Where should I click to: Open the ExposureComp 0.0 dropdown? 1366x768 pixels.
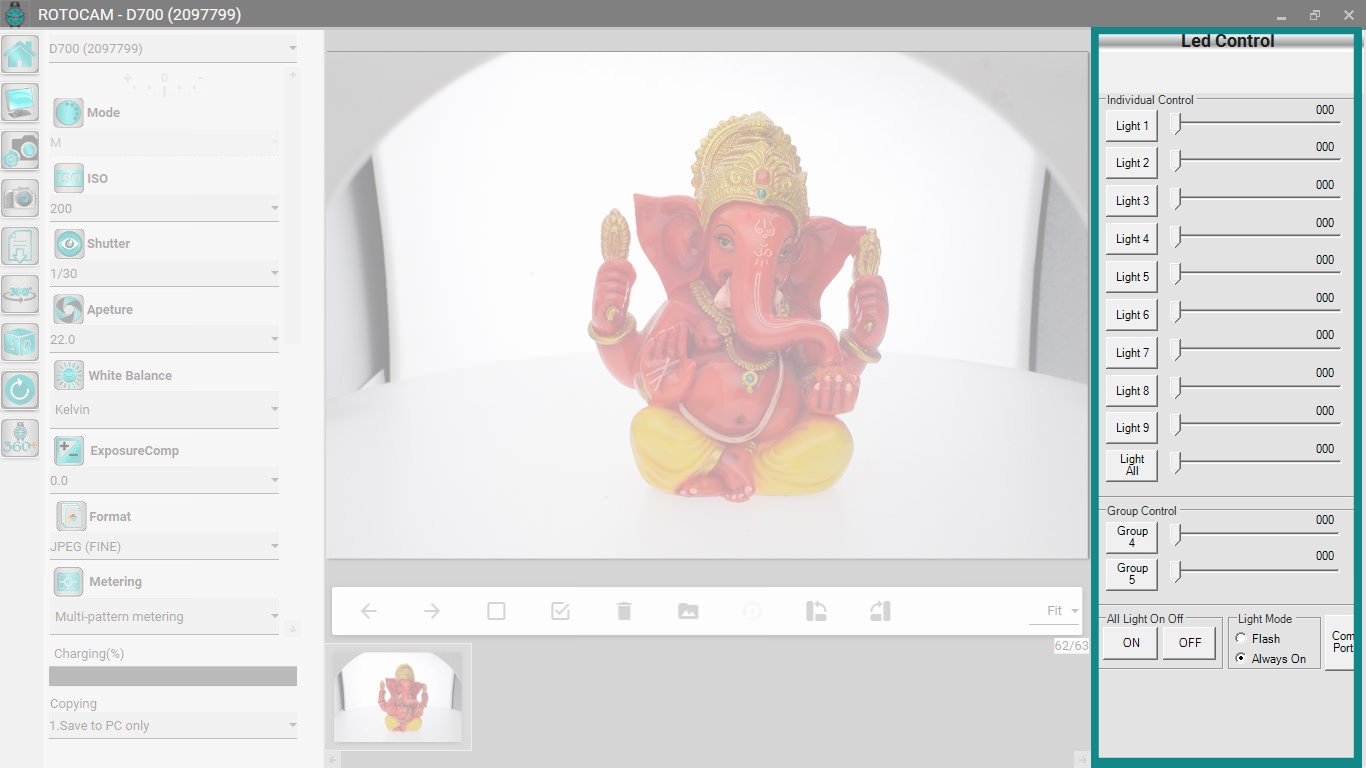164,481
